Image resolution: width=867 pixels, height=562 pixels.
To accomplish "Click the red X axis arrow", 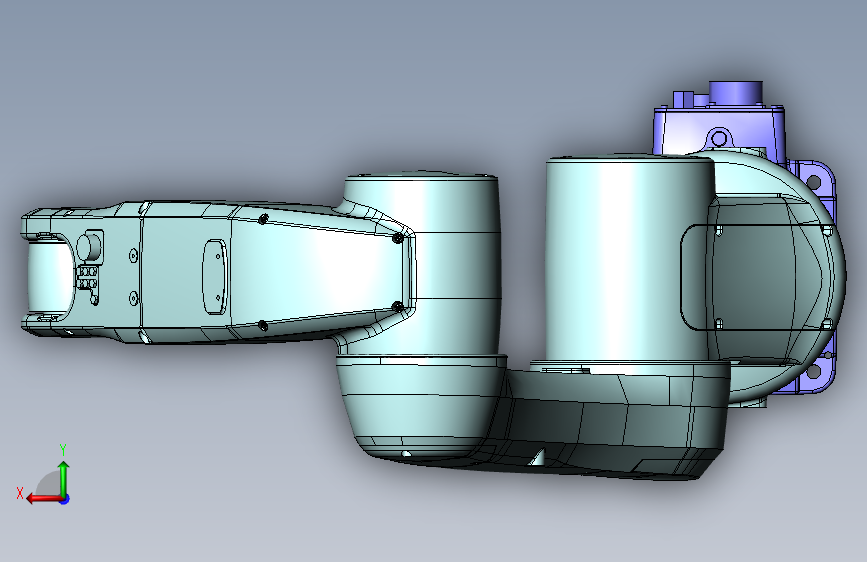I will click(43, 499).
